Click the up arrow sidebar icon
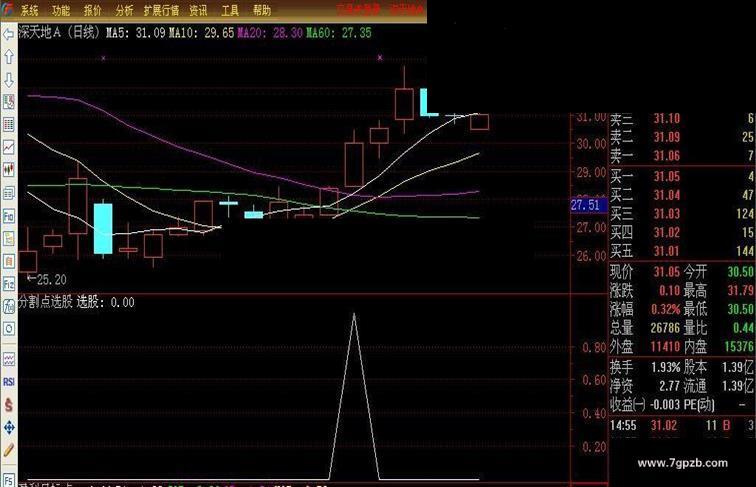The image size is (756, 487). pyautogui.click(x=9, y=57)
